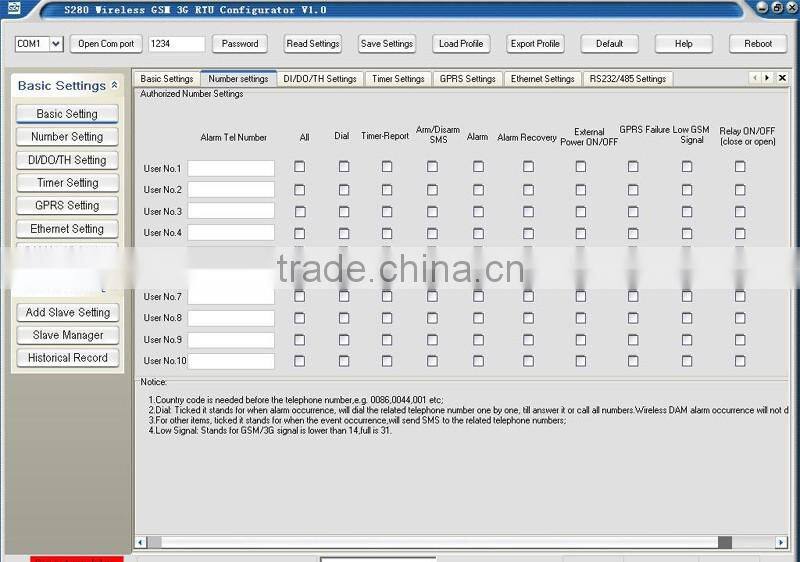Viewport: 800px width, 562px height.
Task: Collapse the Basic Settings sidebar panel
Action: click(114, 86)
